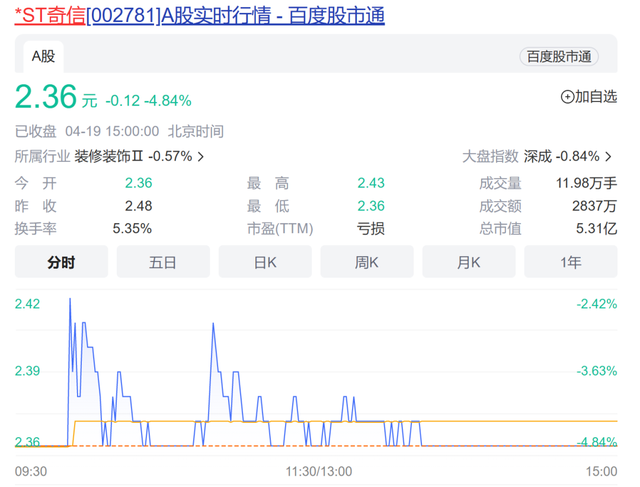Click the 最高 value 2.43
Screen dimensions: 640x487
371,183
